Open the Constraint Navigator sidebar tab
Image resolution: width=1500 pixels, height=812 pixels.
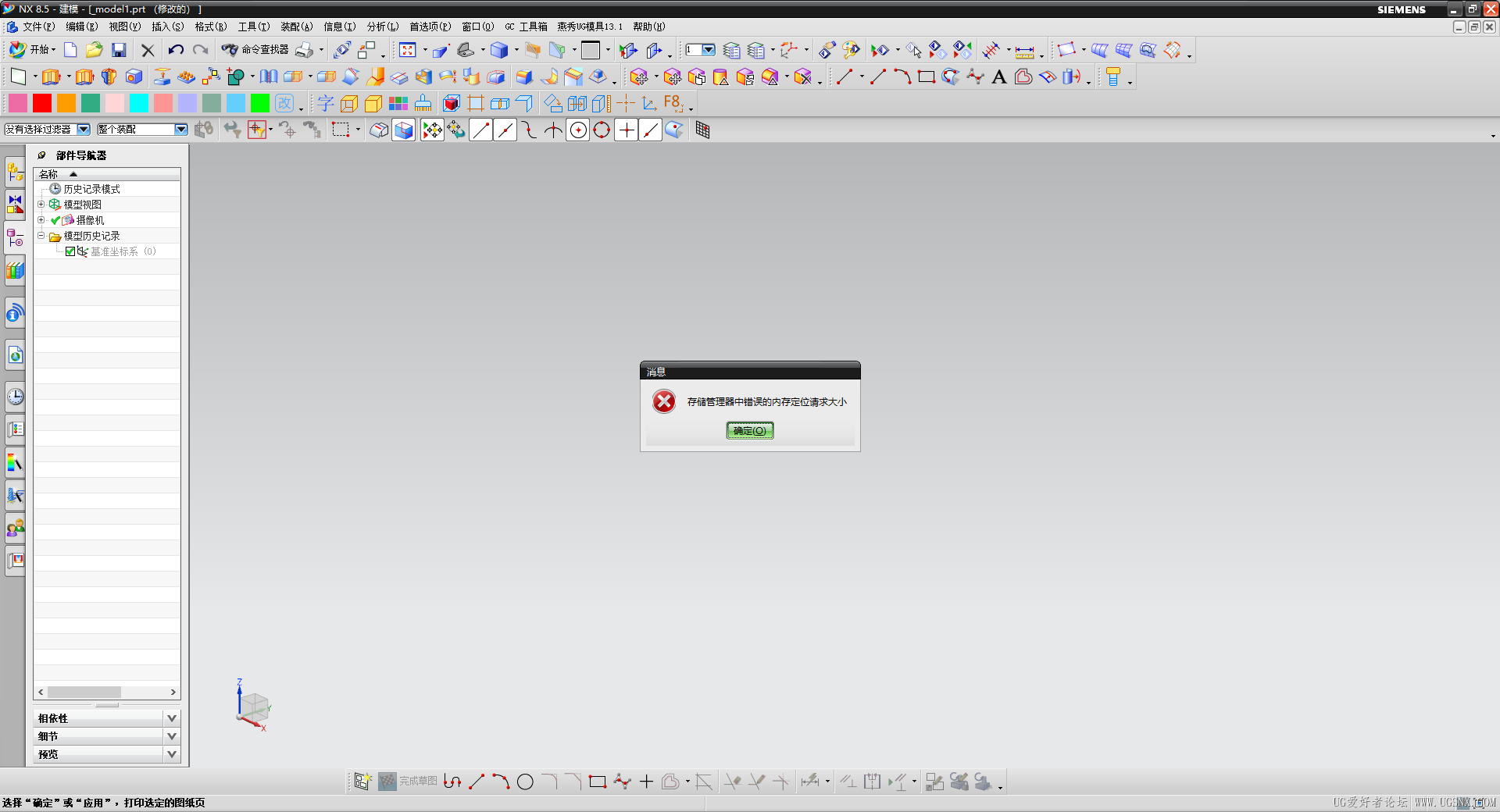[x=15, y=205]
